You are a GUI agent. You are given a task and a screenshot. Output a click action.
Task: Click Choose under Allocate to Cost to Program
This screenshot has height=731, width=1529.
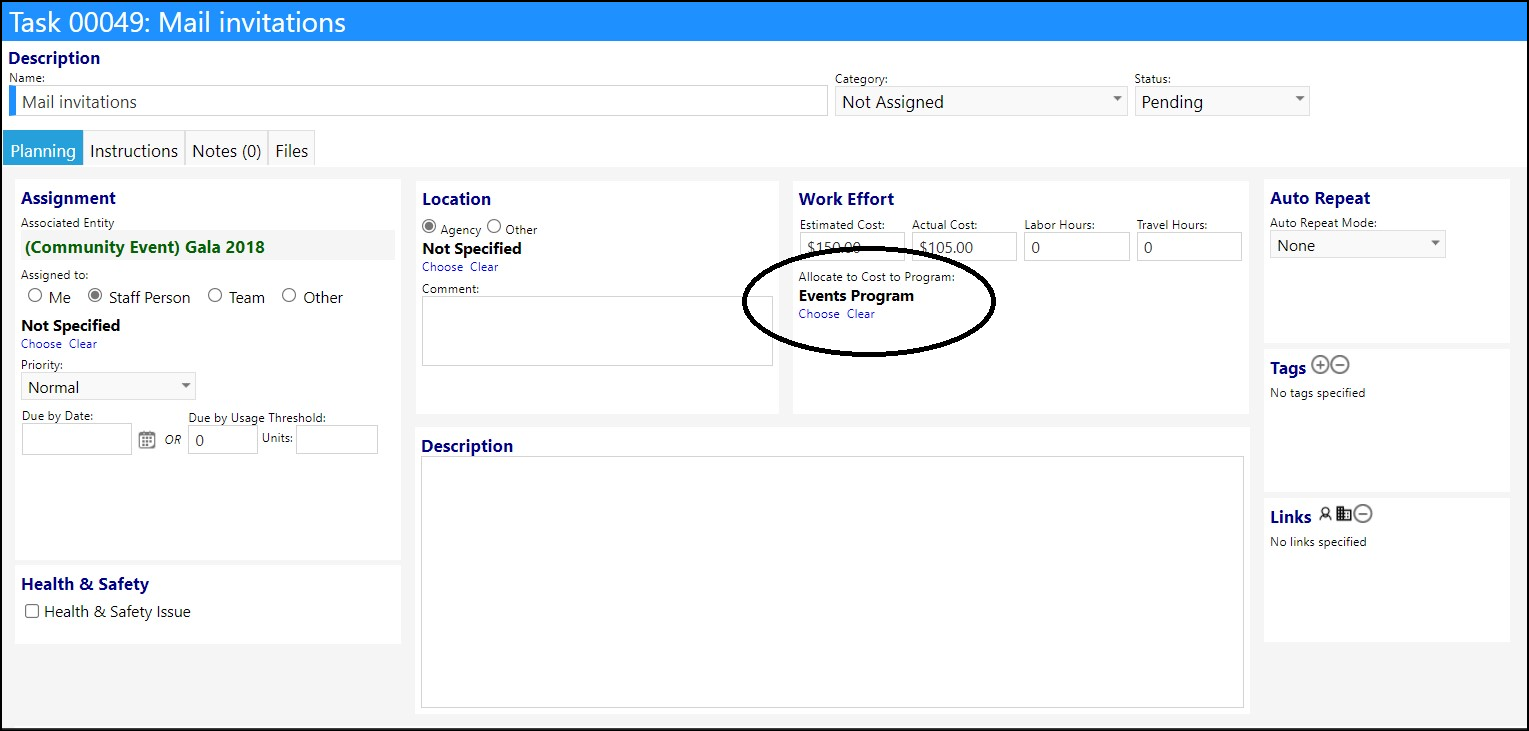[819, 314]
